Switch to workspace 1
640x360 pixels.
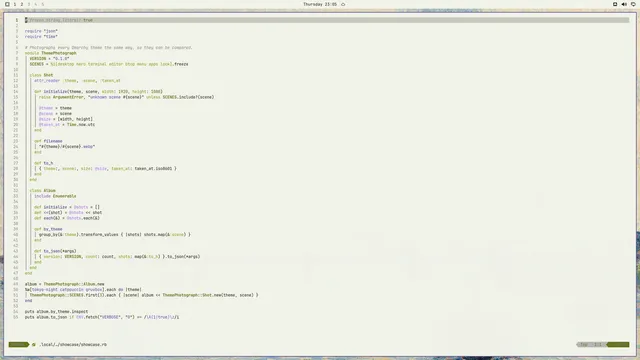[15, 4]
